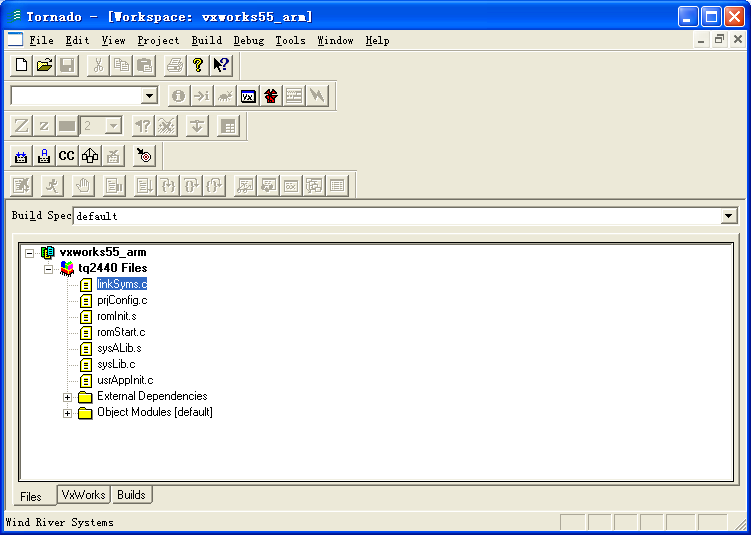Click the Open folder toolbar icon
The width and height of the screenshot is (751, 535).
pyautogui.click(x=44, y=65)
